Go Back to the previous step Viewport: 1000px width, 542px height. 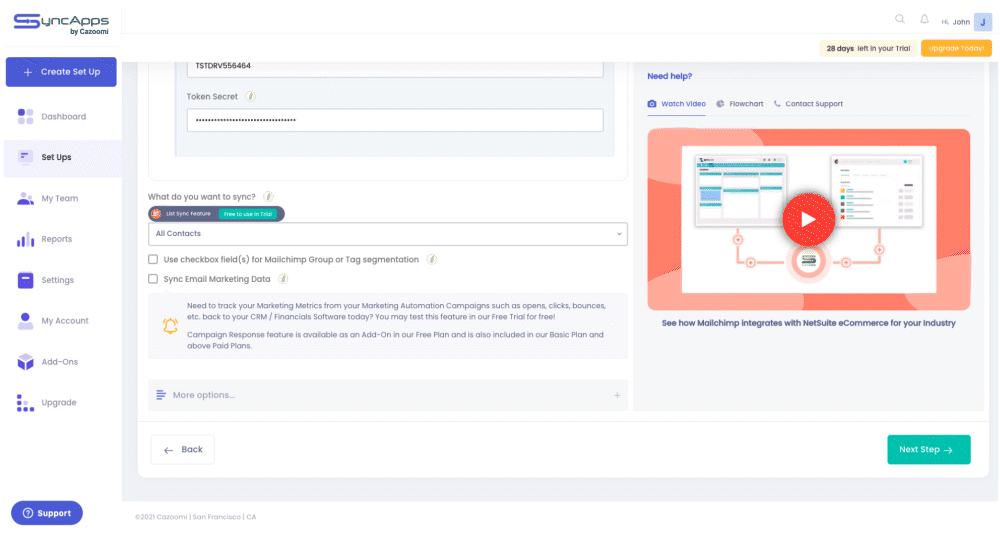[183, 450]
